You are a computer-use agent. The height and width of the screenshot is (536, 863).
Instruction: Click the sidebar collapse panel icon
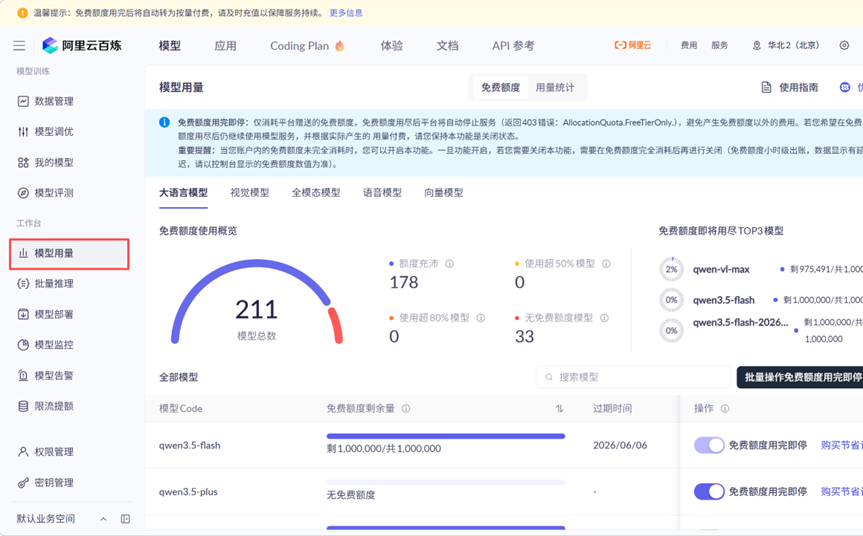tap(125, 519)
